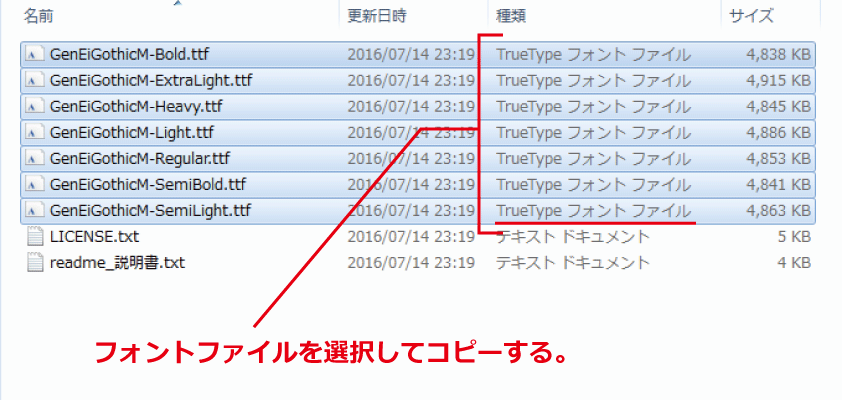Click the readme_説明書.txt document icon
842x400 pixels.
point(34,263)
